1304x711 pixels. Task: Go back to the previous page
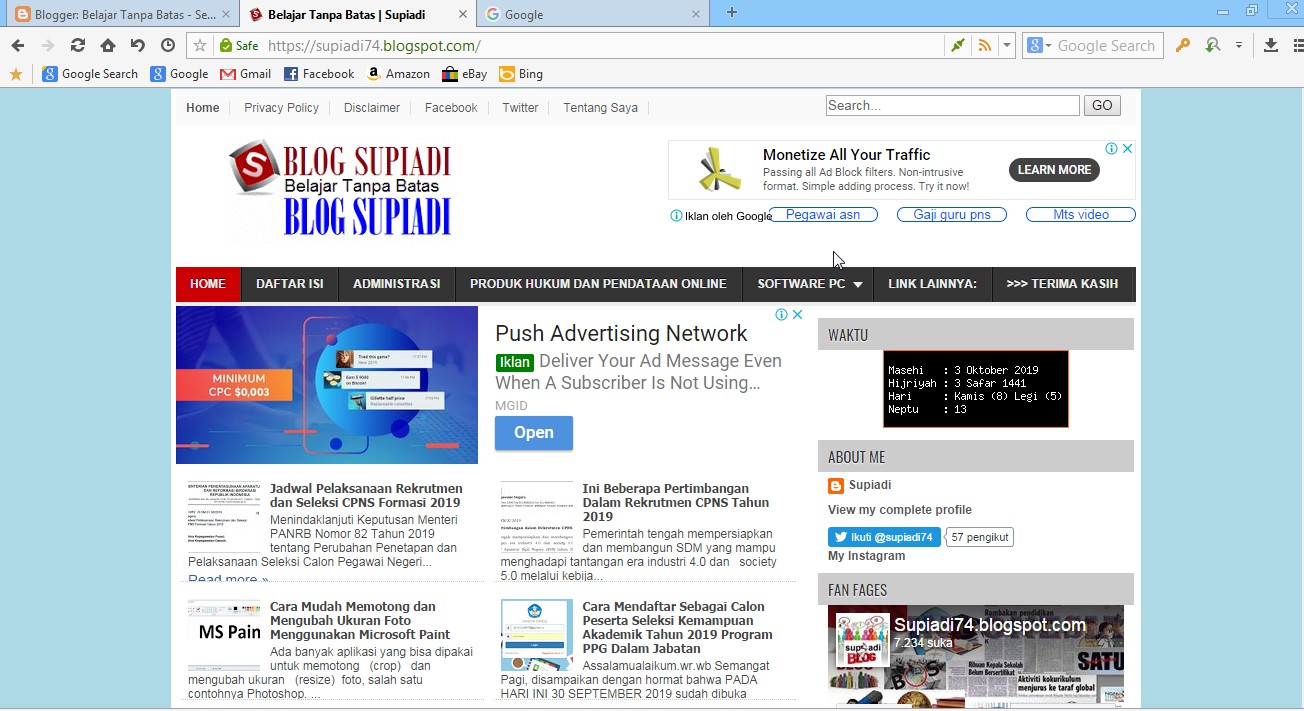tap(18, 45)
